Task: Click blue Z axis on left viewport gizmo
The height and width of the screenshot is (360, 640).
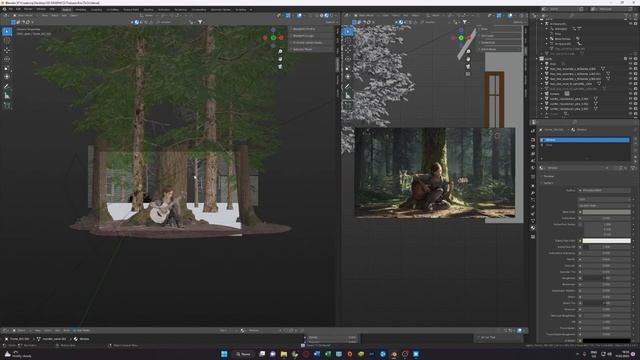Action: (273, 30)
